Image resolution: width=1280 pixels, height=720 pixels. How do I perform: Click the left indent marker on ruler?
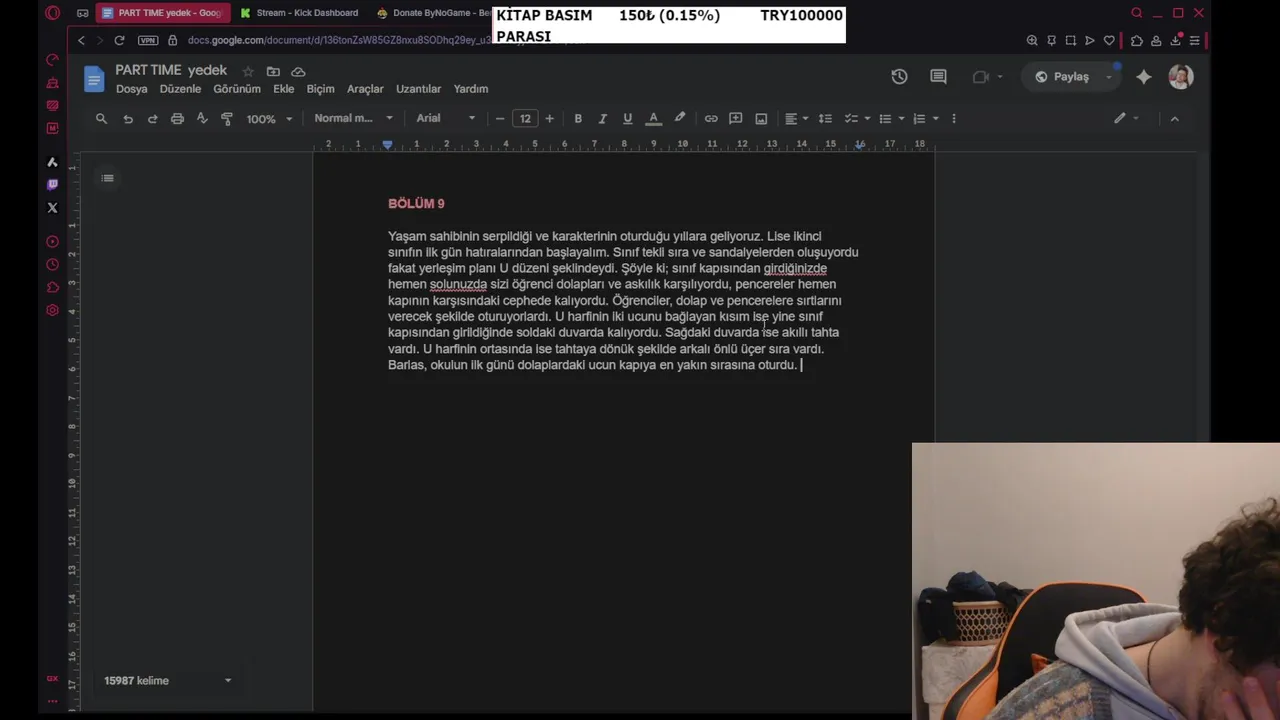(x=387, y=145)
